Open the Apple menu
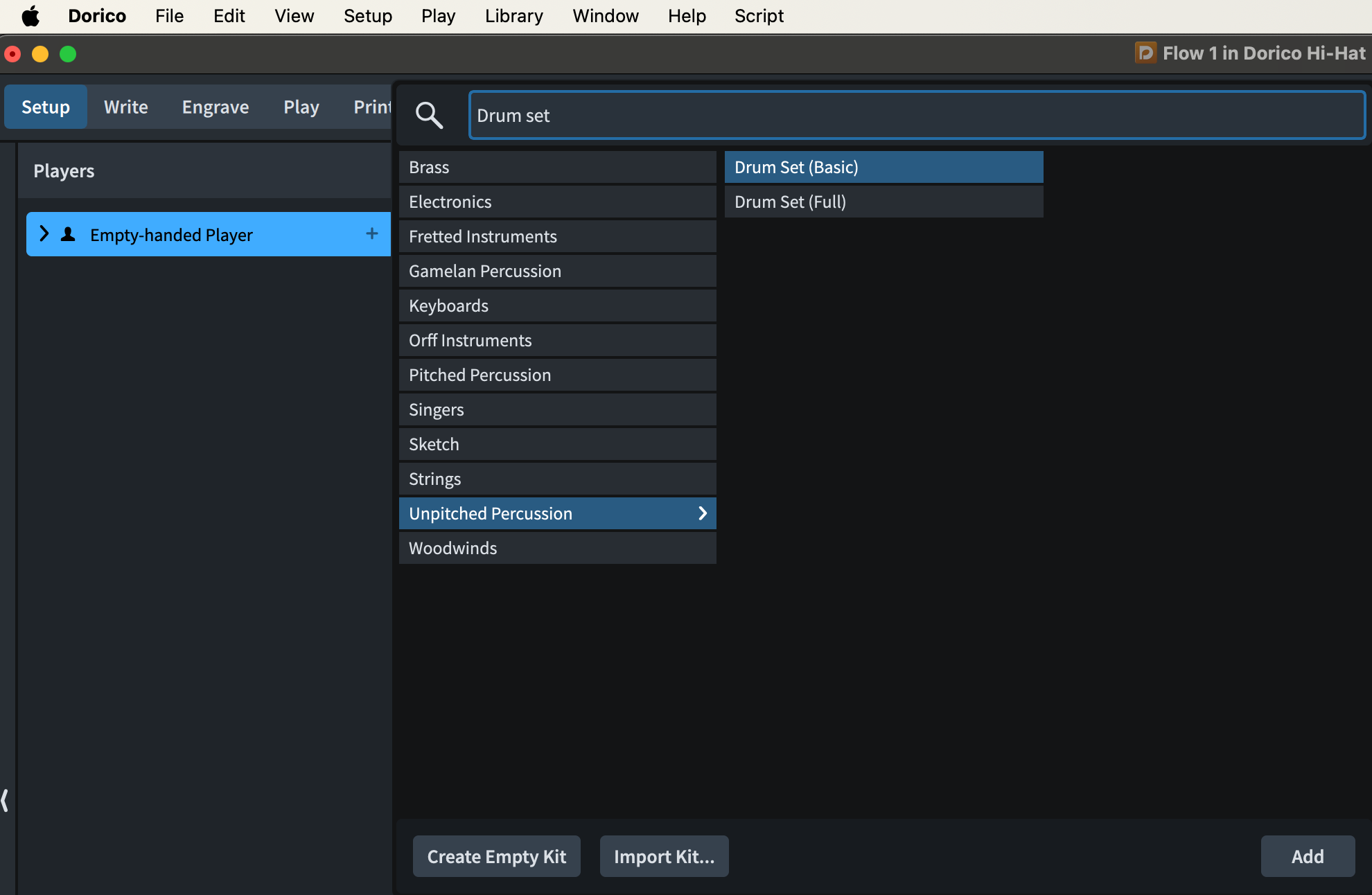 click(30, 16)
